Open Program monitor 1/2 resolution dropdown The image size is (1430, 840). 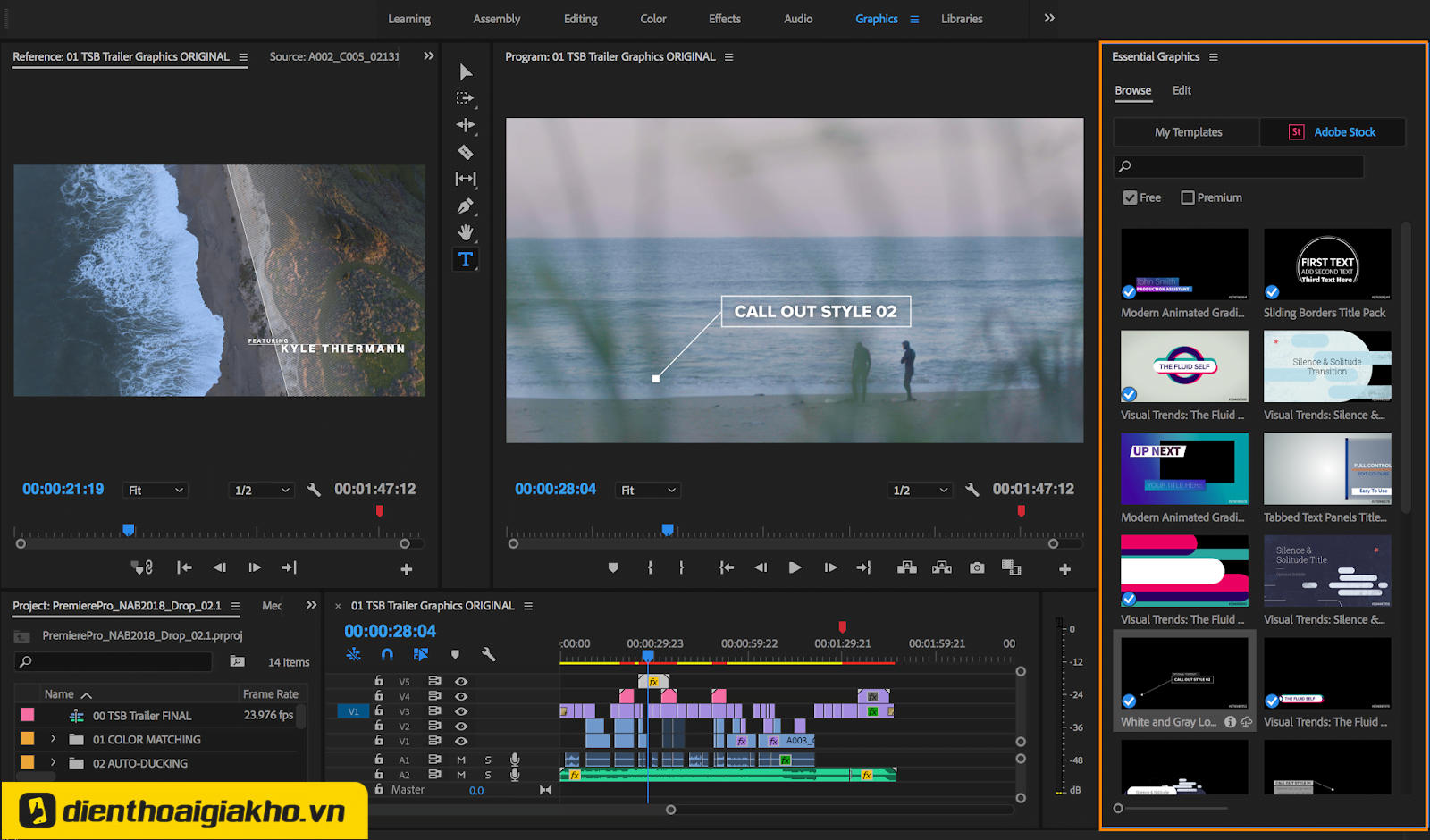[x=921, y=490]
